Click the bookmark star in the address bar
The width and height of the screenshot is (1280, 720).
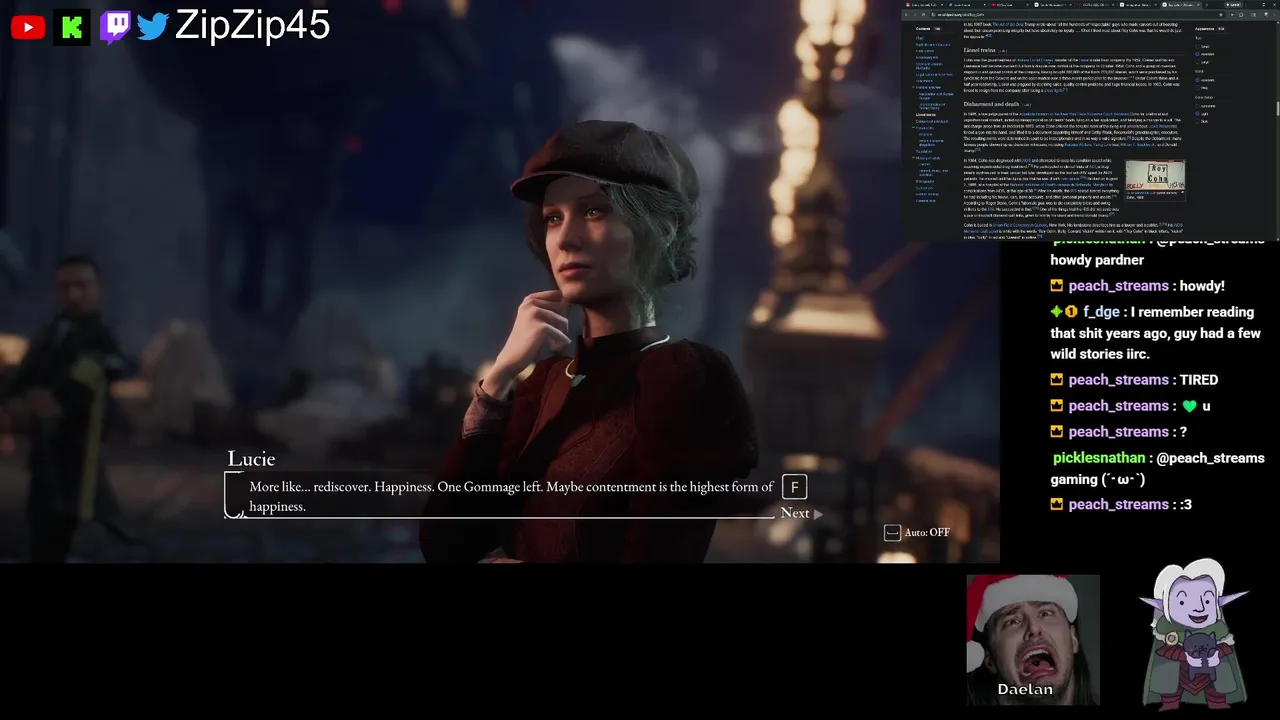1221,14
